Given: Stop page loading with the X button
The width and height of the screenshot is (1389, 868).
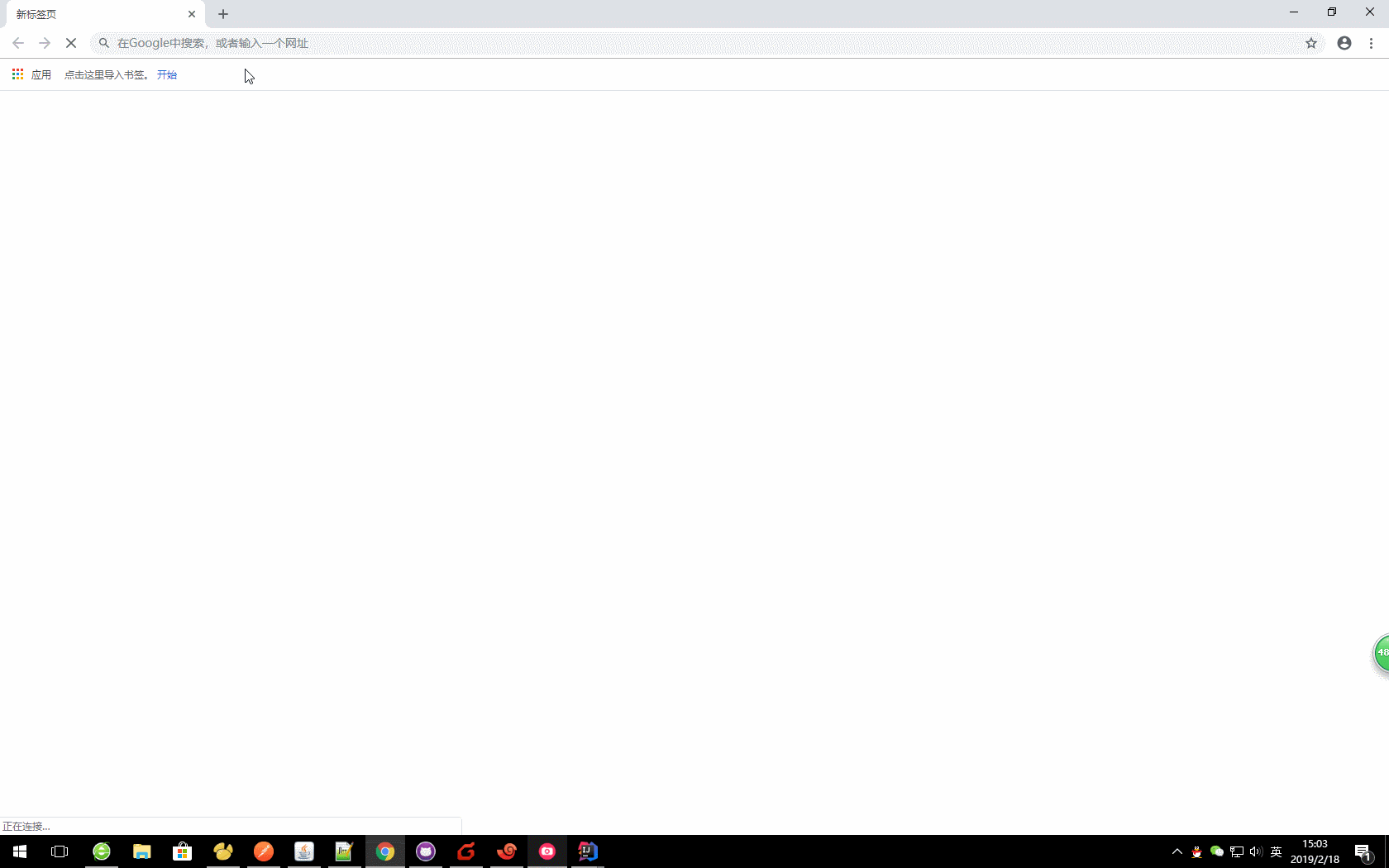Looking at the screenshot, I should (71, 43).
